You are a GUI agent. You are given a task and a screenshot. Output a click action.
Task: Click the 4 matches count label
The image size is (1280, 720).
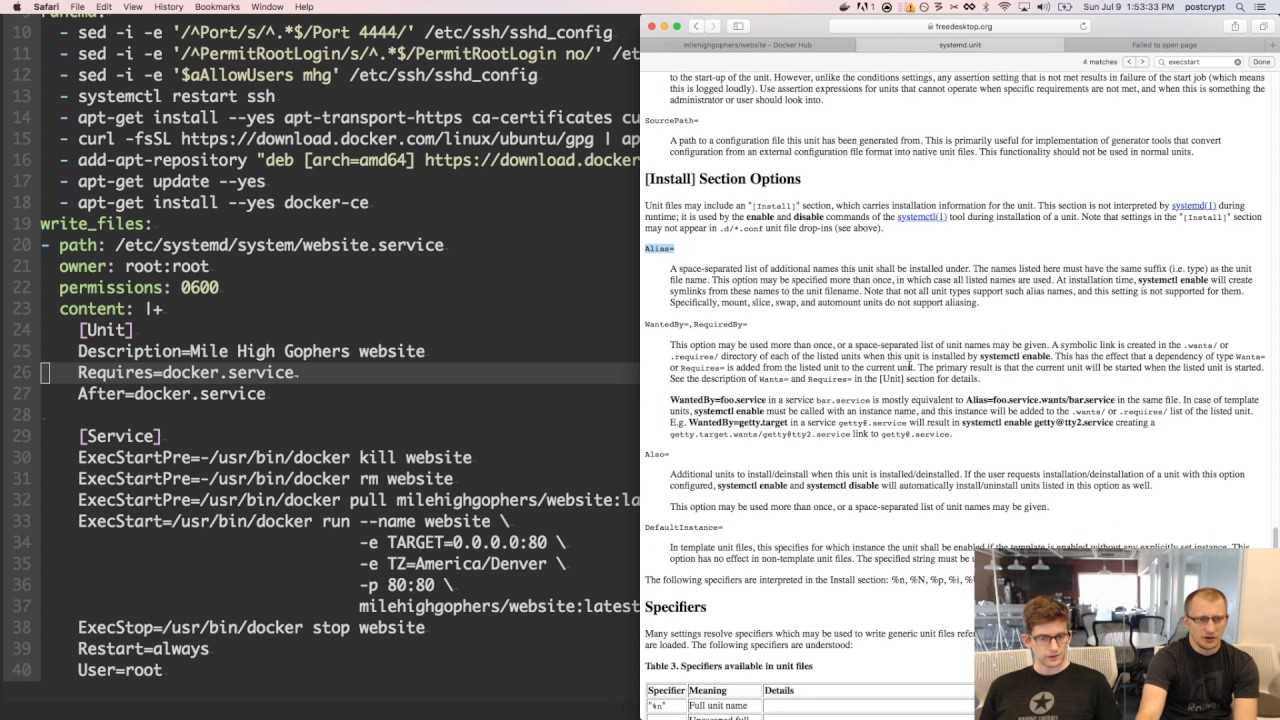[1100, 62]
